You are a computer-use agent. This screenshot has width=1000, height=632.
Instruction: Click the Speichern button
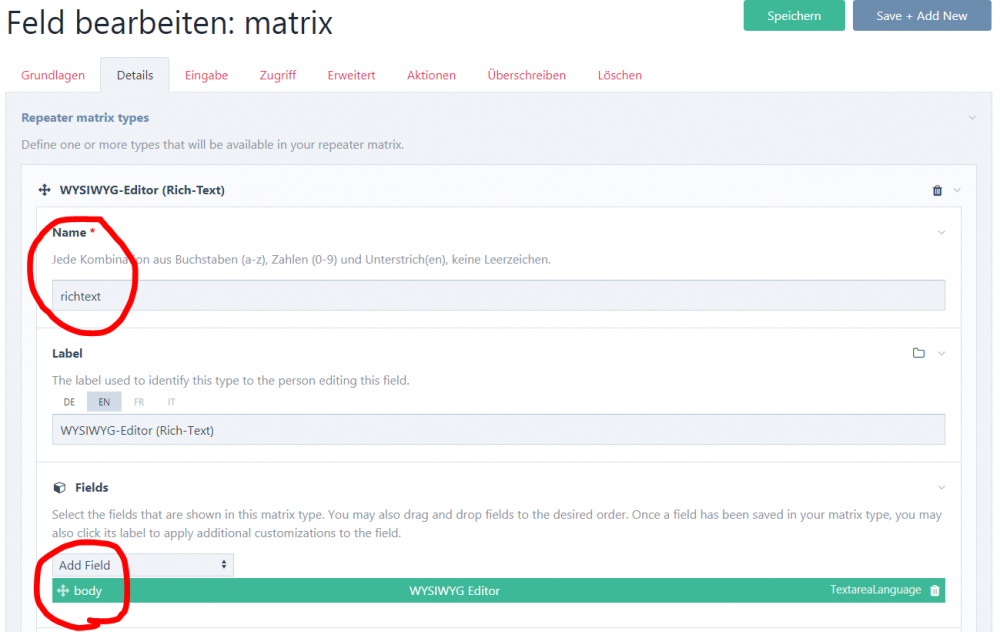794,15
